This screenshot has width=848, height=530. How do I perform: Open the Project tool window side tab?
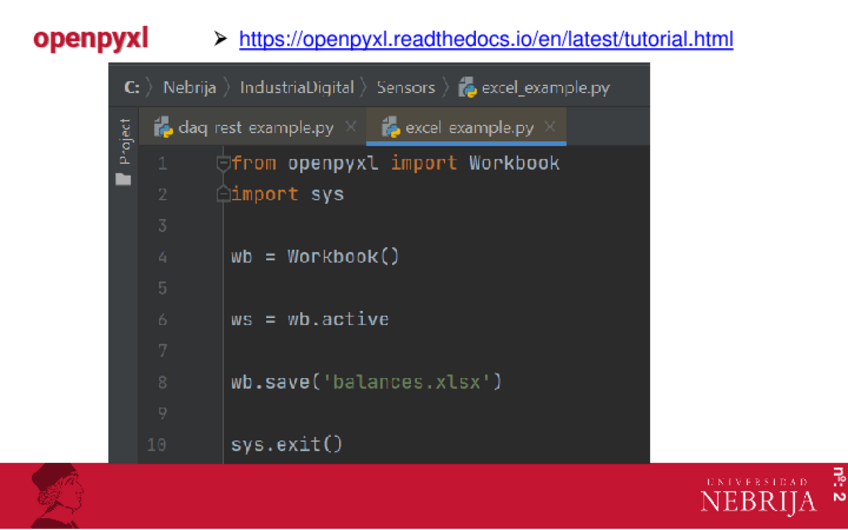(124, 141)
